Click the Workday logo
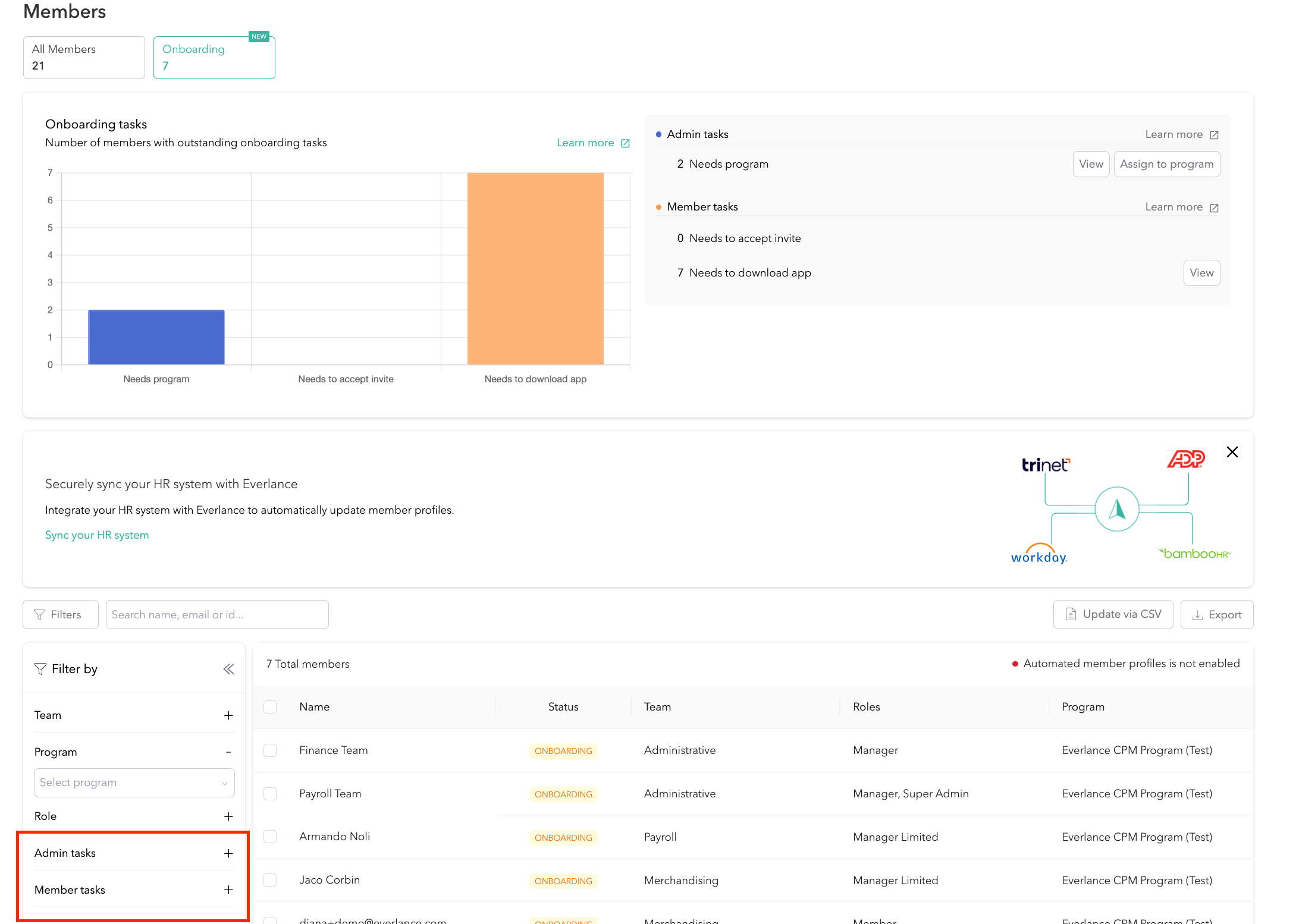Screen dimensions: 1299x924 [1038, 555]
